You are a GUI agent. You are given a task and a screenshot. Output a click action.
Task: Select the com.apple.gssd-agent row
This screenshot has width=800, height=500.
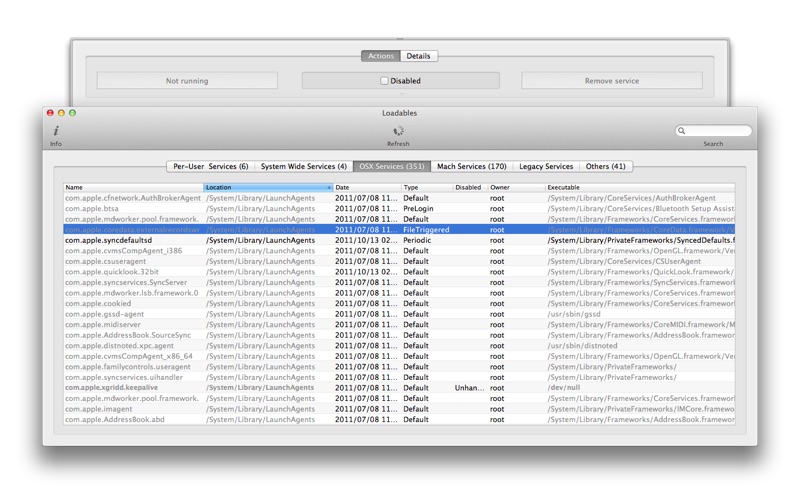tap(399, 314)
